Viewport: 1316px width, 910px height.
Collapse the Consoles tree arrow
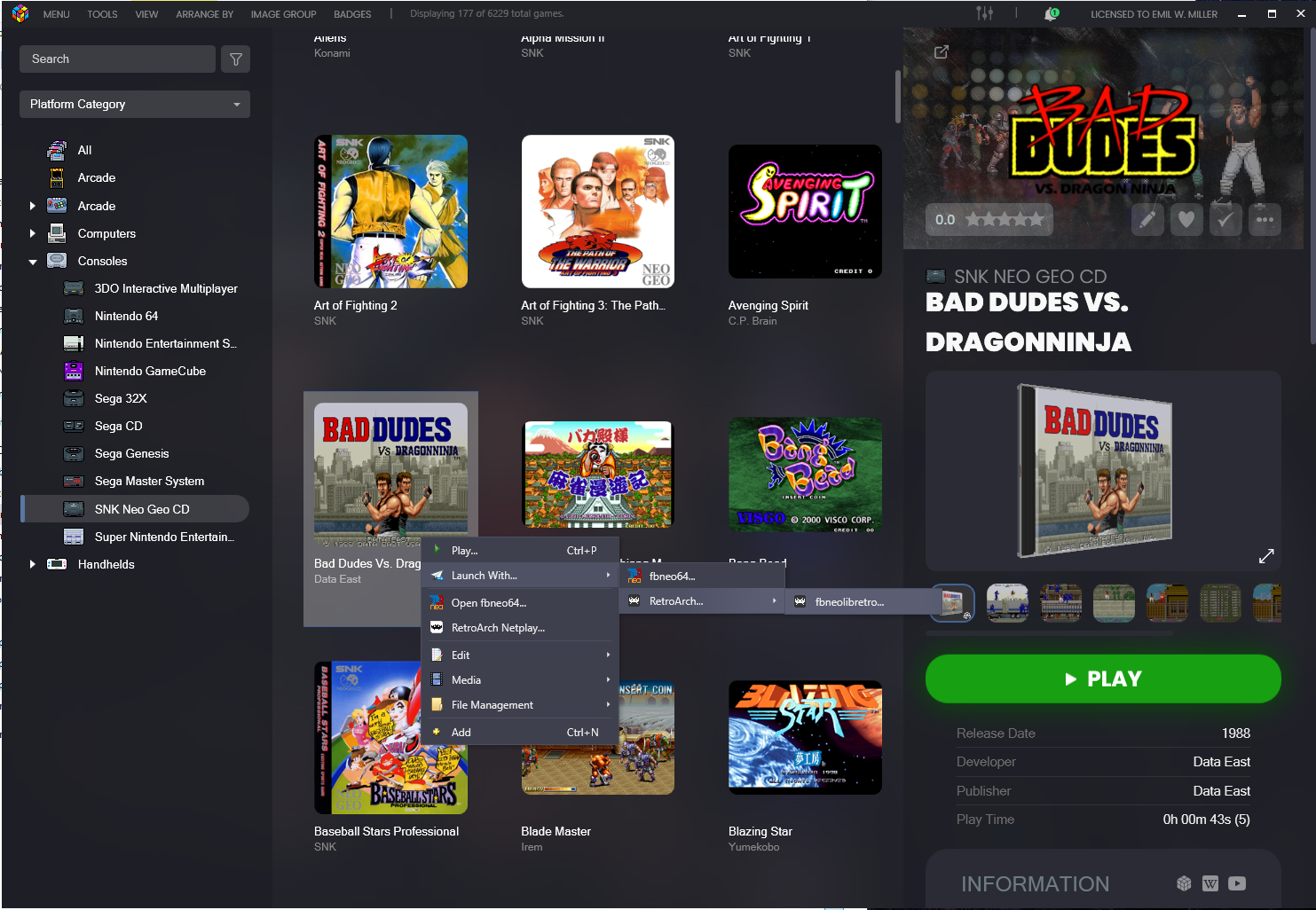click(x=33, y=262)
